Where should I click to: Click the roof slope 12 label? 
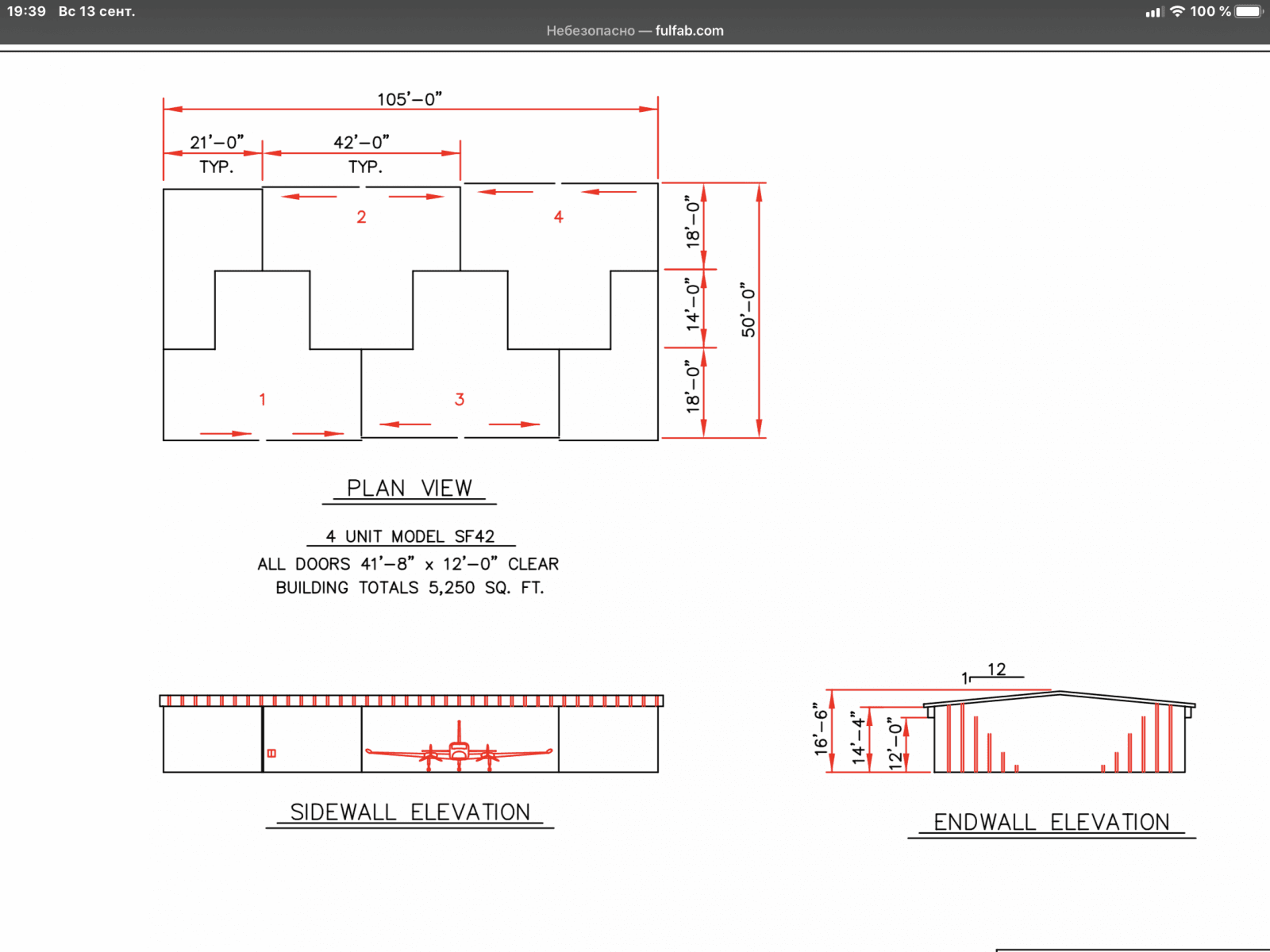coord(996,670)
